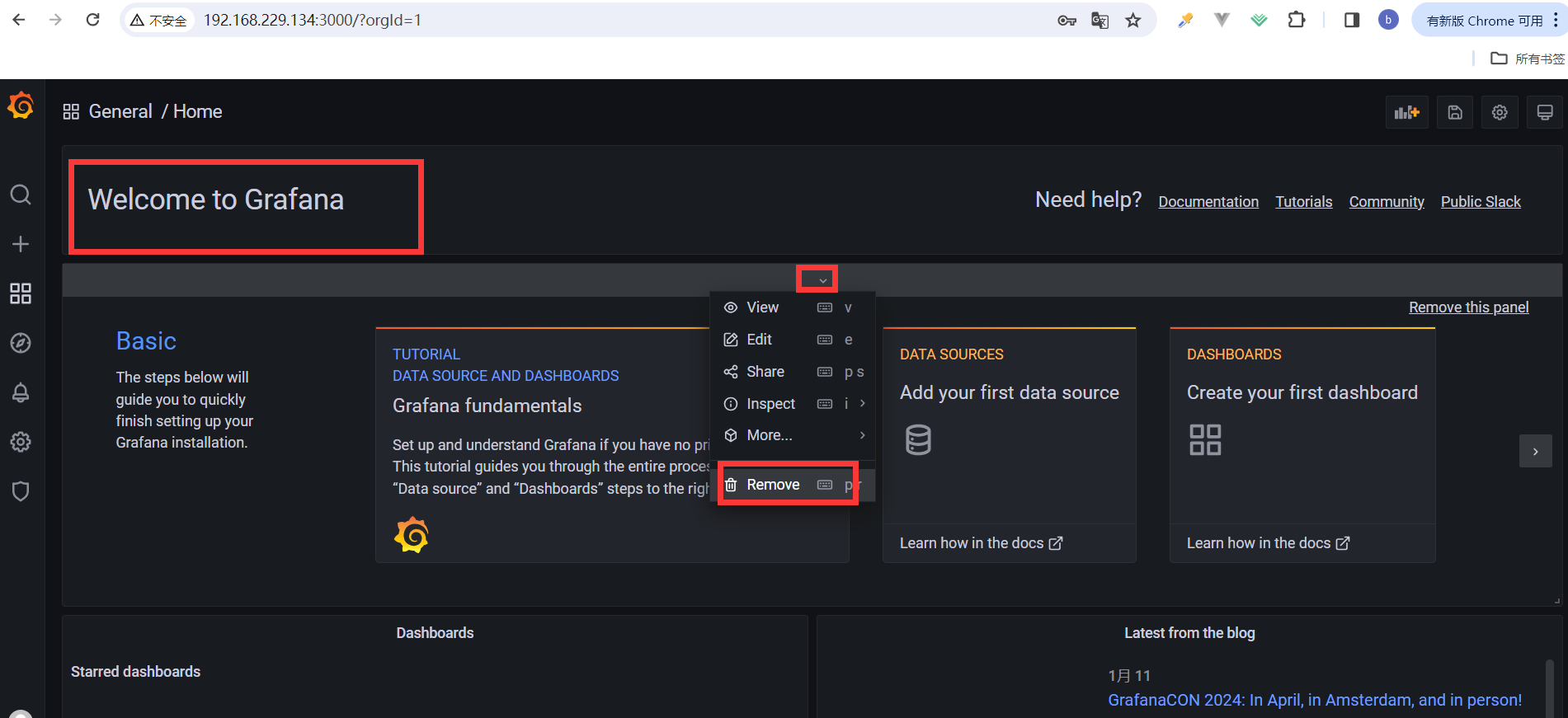Open the saved password key icon
Screen dimensions: 1568x718
1067,20
